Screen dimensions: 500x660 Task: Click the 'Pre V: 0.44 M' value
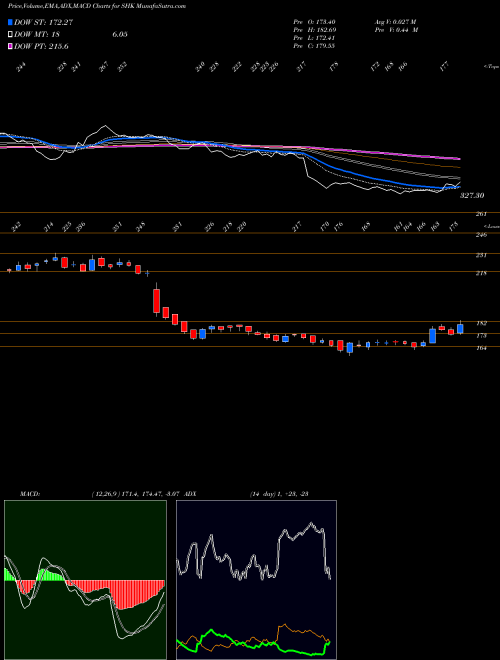click(396, 30)
